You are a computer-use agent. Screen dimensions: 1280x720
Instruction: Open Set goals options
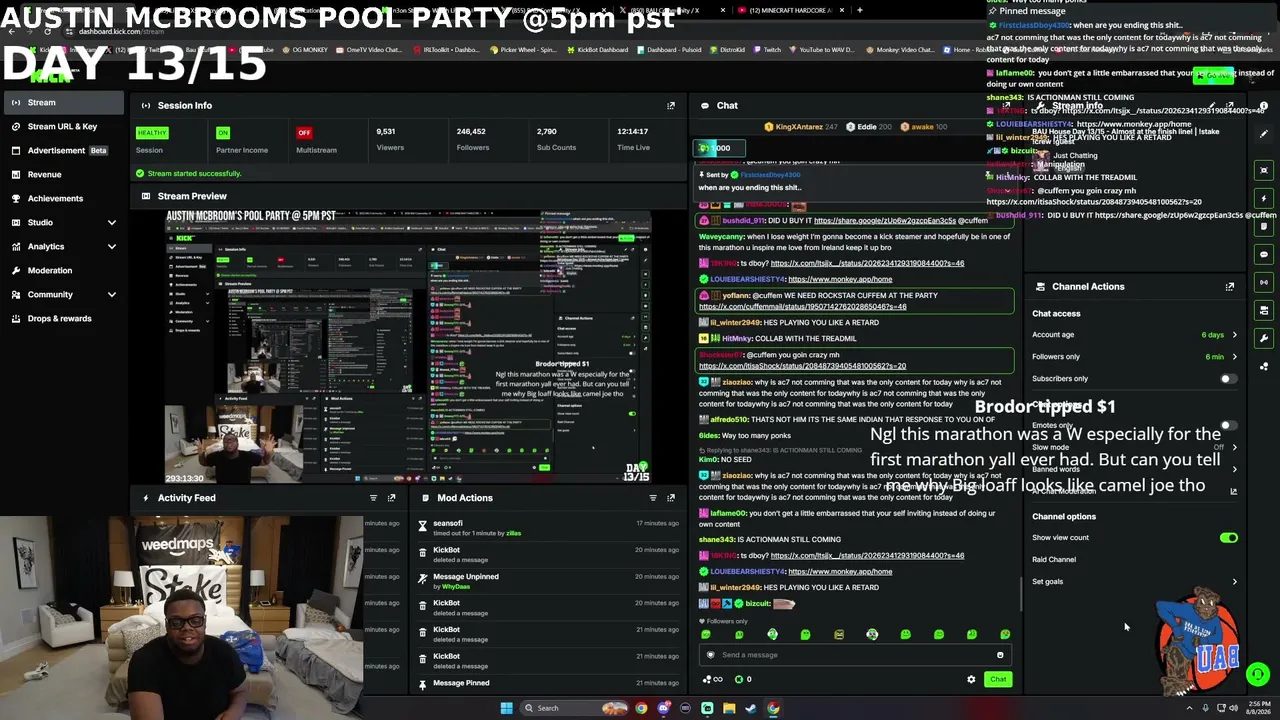[x=1135, y=581]
